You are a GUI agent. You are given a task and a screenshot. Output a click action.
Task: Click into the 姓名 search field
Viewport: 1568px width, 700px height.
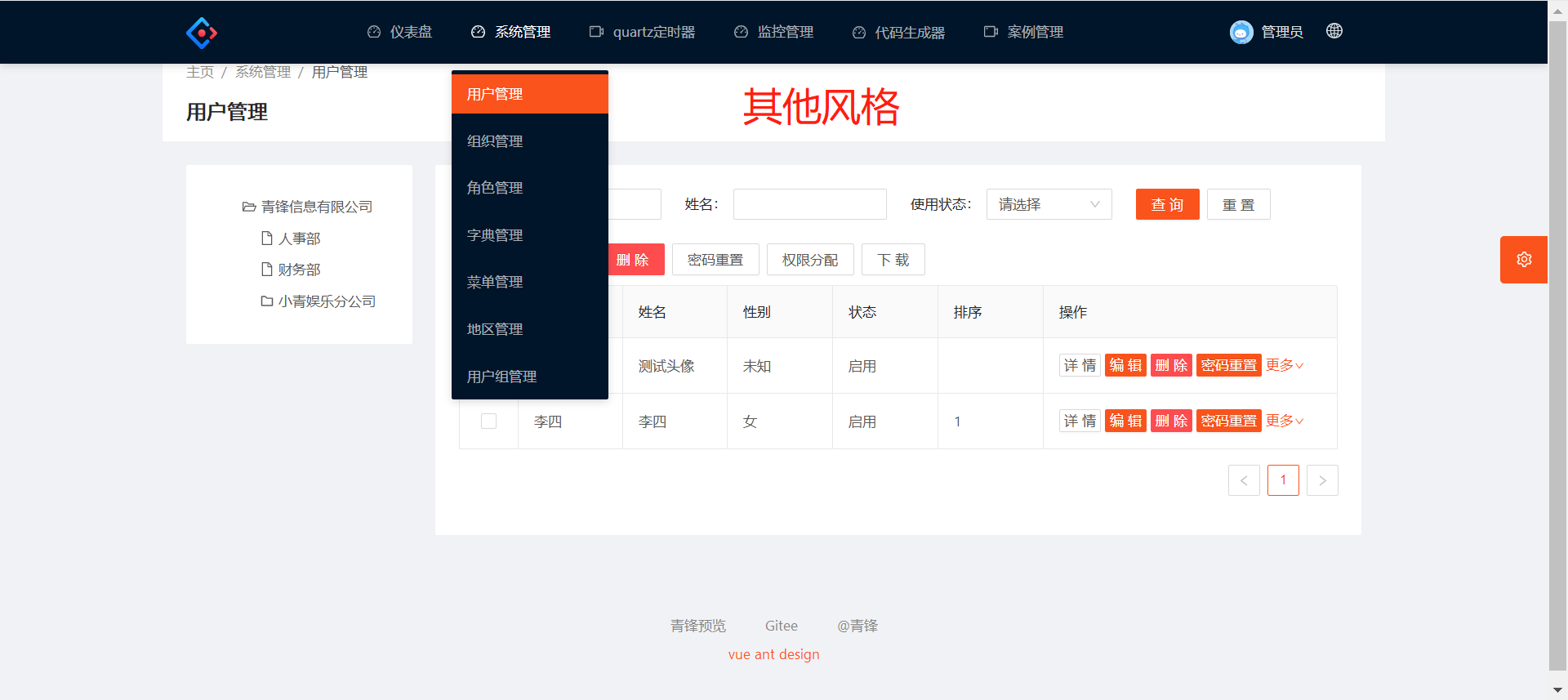[x=810, y=204]
